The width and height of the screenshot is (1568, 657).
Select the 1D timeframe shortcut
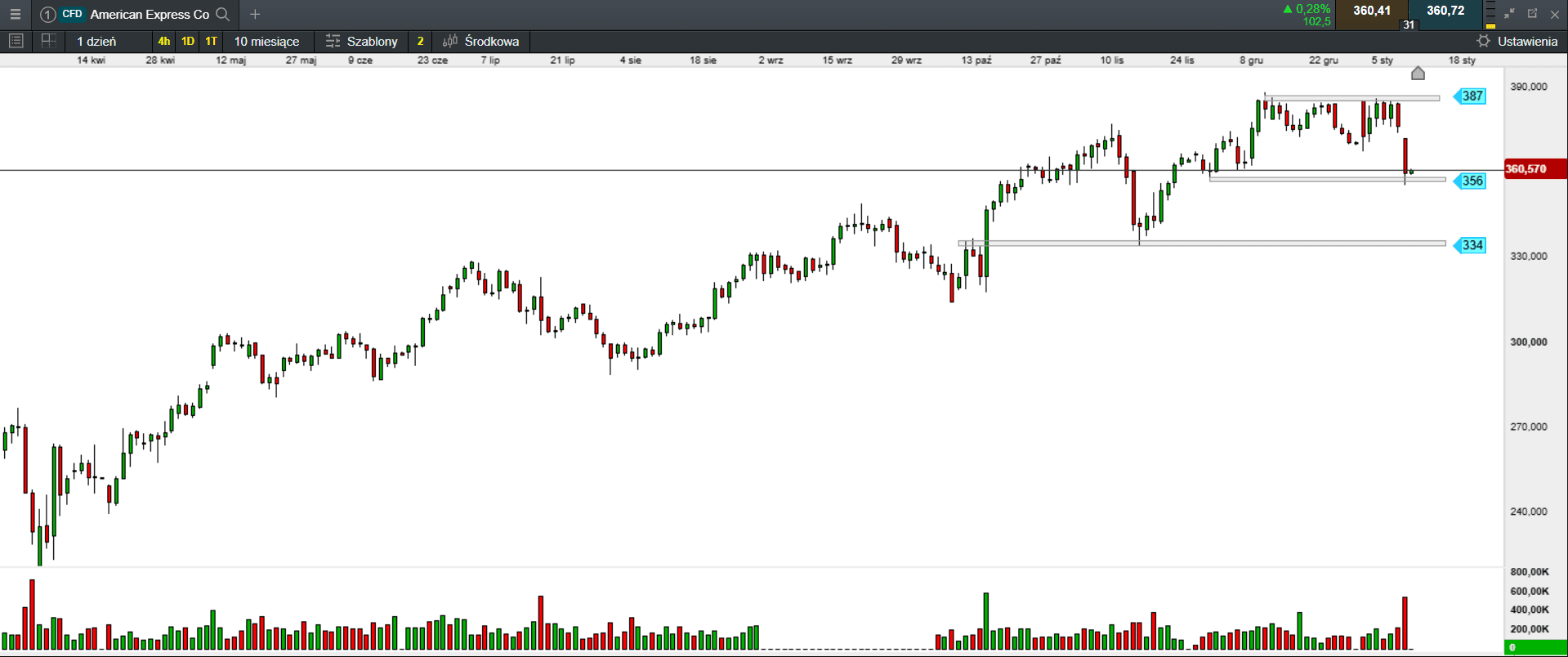[x=188, y=41]
